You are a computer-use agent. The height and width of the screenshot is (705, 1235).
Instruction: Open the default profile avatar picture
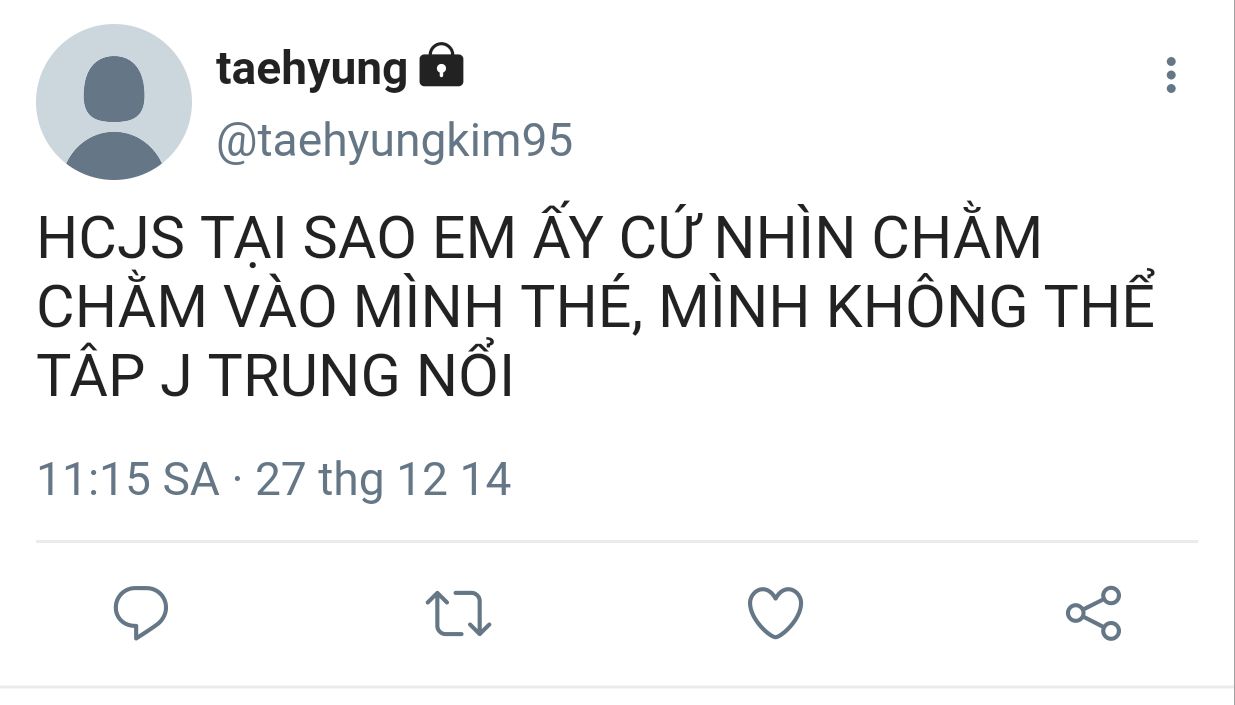113,103
